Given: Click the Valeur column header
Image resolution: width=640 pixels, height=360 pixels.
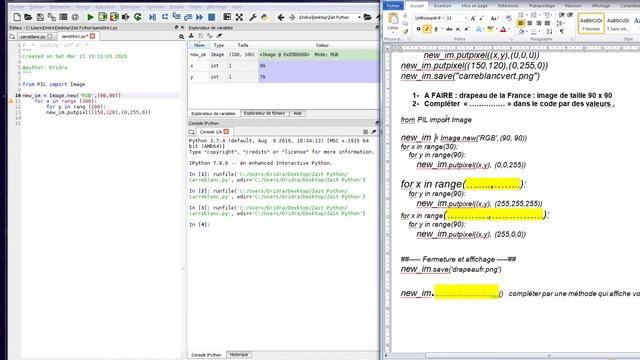Looking at the screenshot, I should tap(322, 45).
